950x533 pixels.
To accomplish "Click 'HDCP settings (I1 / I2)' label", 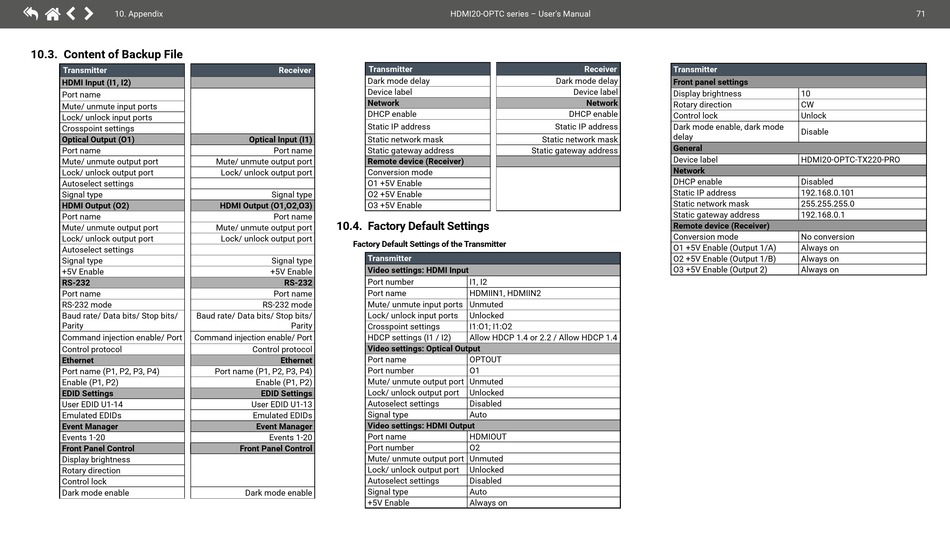I will (409, 337).
